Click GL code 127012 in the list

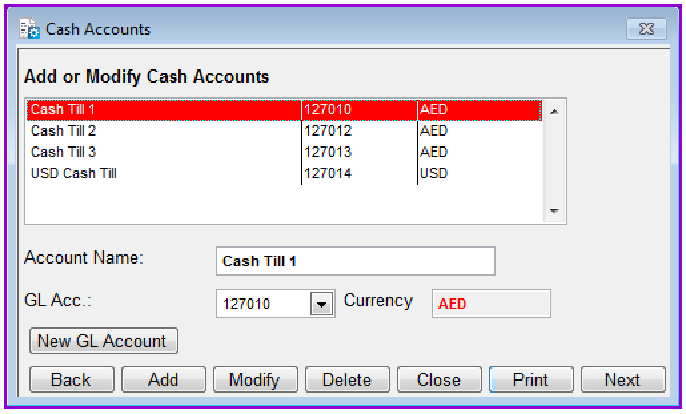[328, 131]
